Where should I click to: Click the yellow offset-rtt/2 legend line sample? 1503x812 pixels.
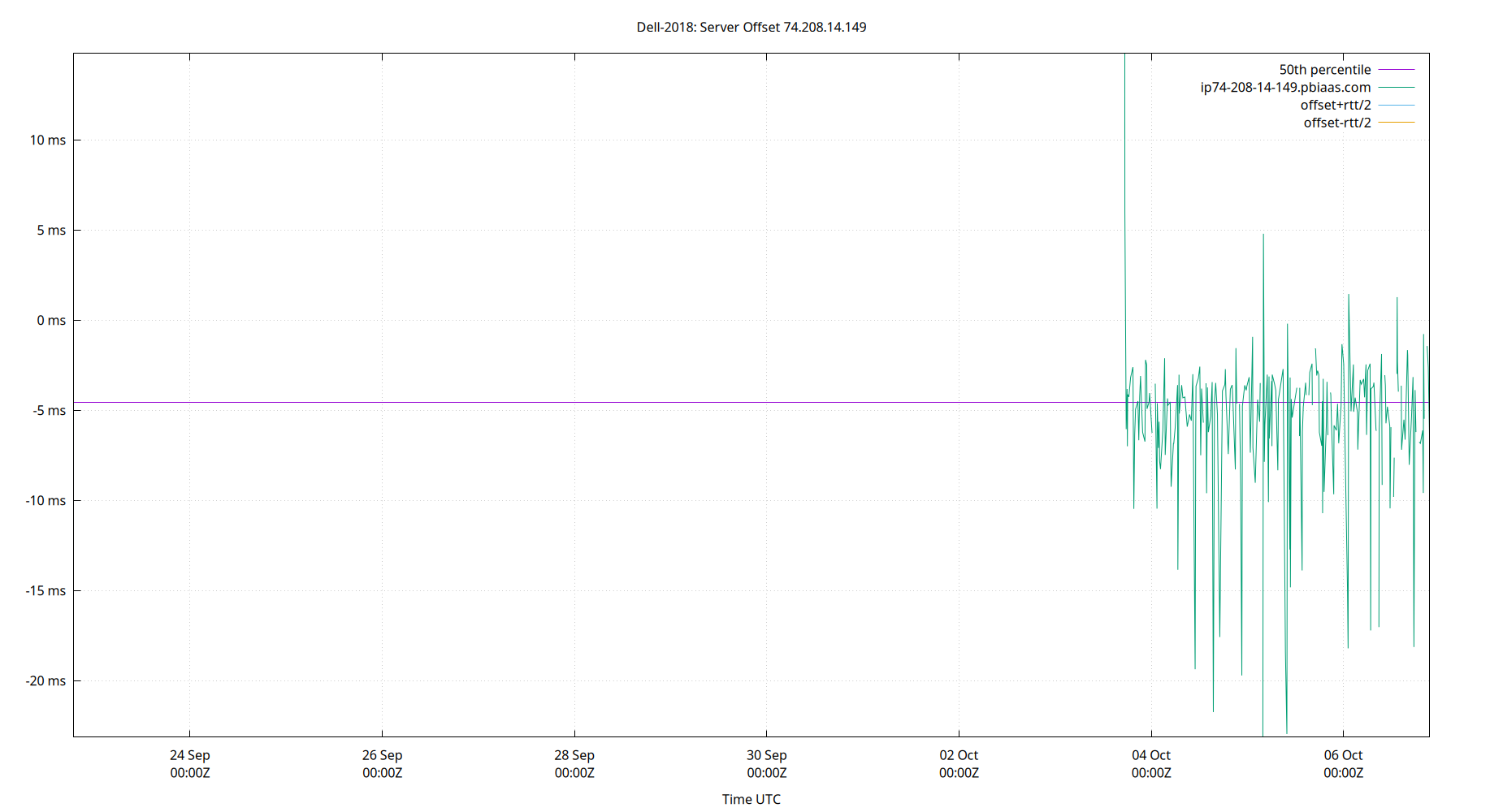tap(1396, 123)
